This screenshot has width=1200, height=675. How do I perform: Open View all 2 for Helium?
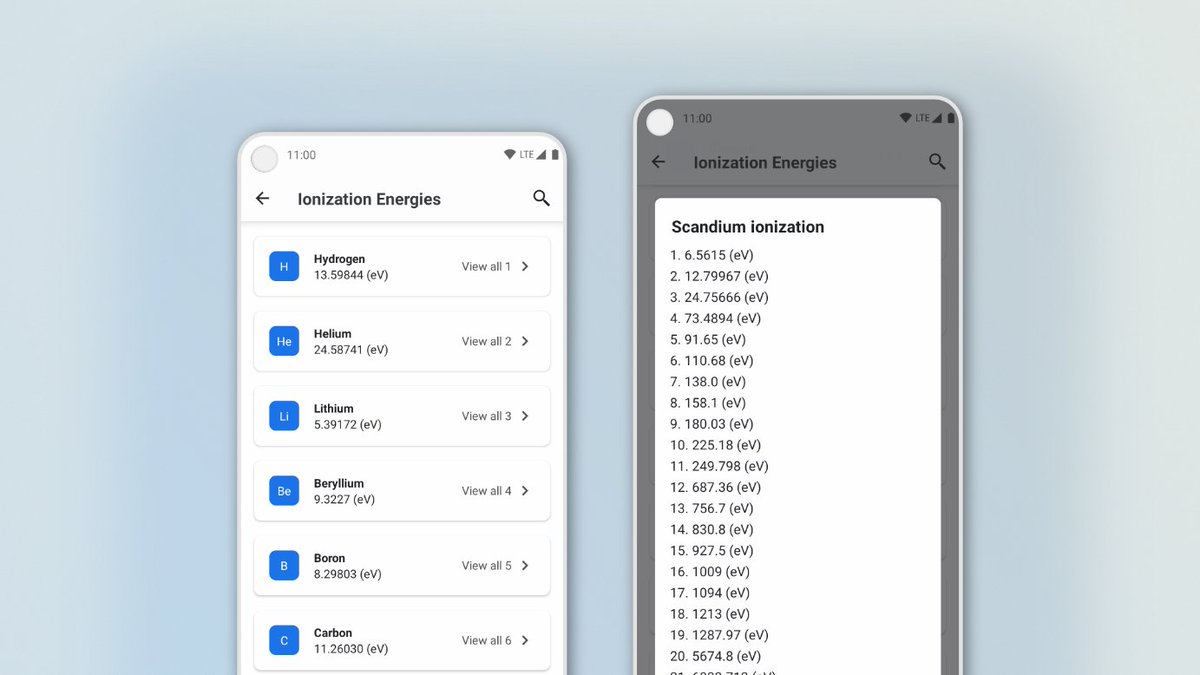tap(486, 341)
